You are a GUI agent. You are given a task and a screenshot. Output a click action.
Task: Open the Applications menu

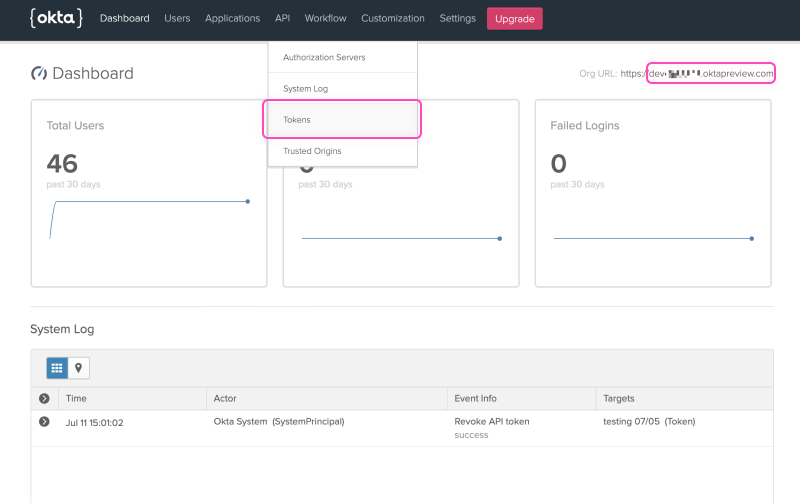pos(232,18)
